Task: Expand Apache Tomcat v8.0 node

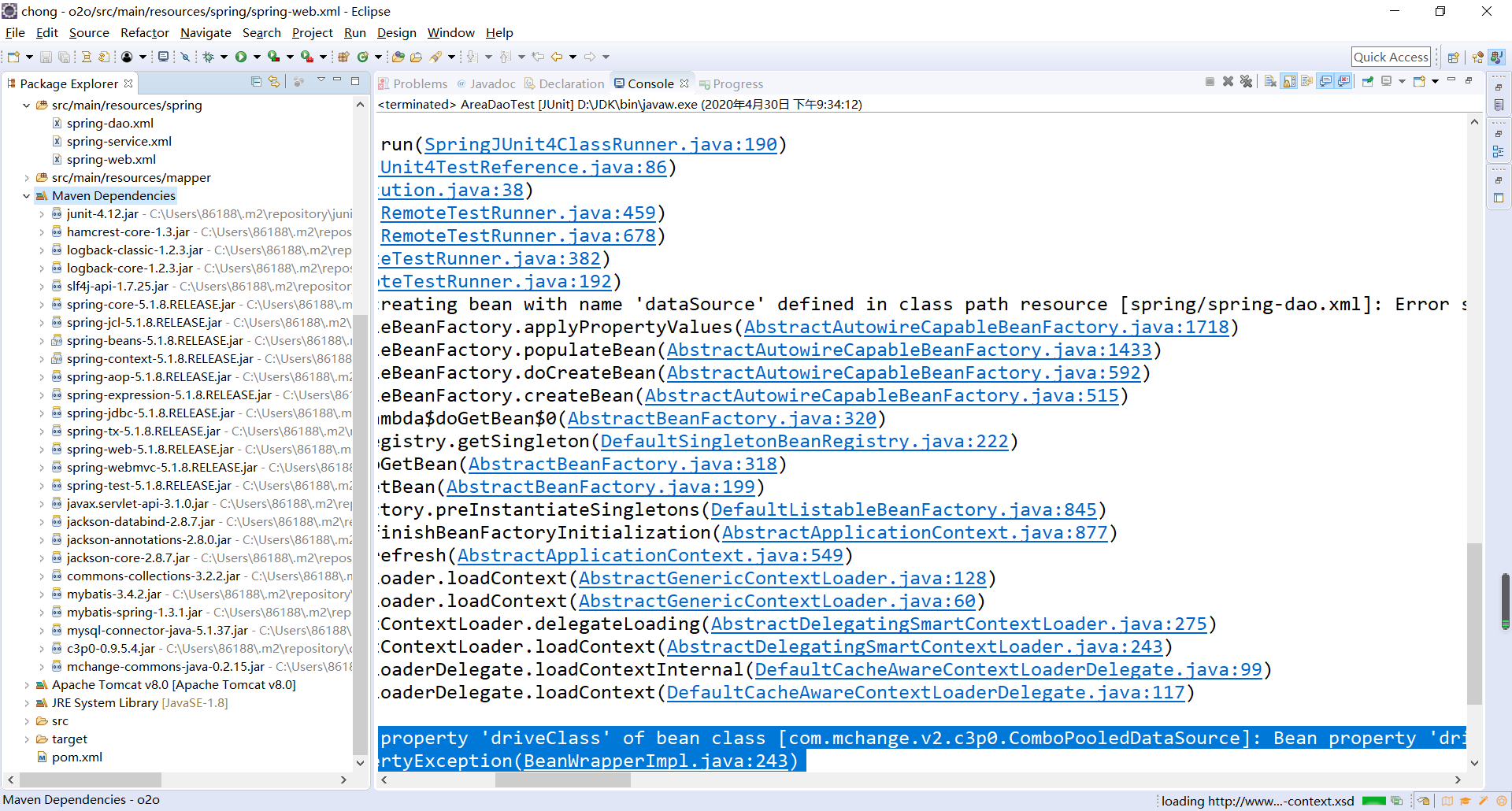Action: (x=26, y=684)
